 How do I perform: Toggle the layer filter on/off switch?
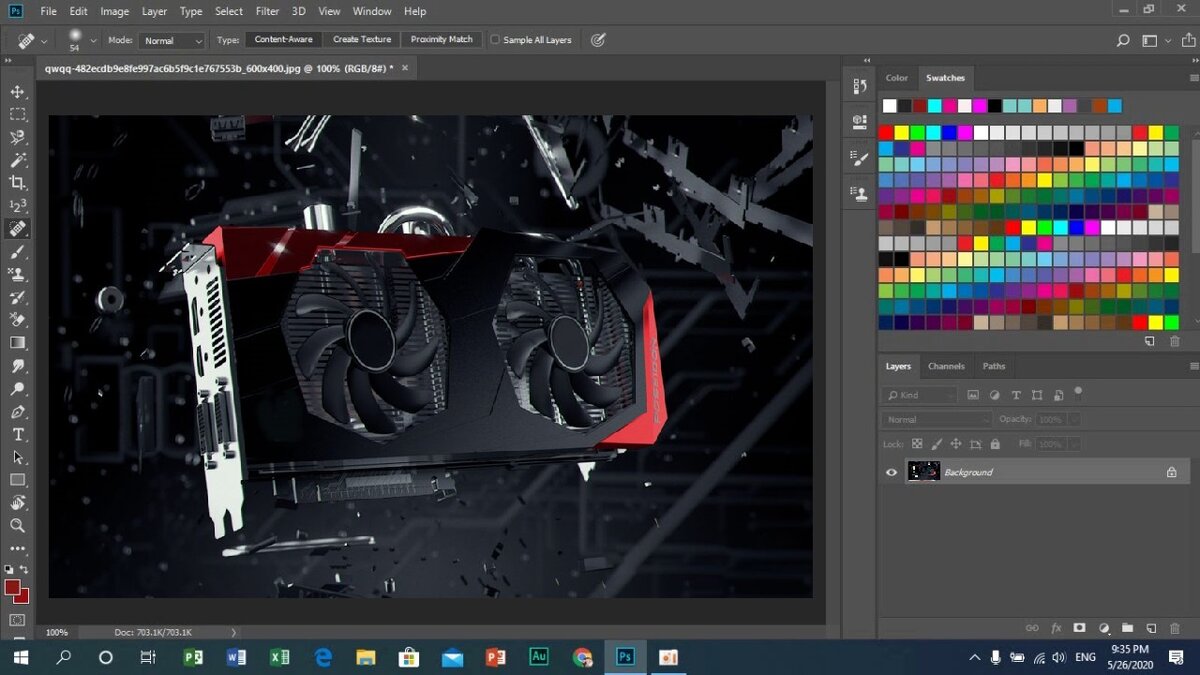[x=1078, y=391]
